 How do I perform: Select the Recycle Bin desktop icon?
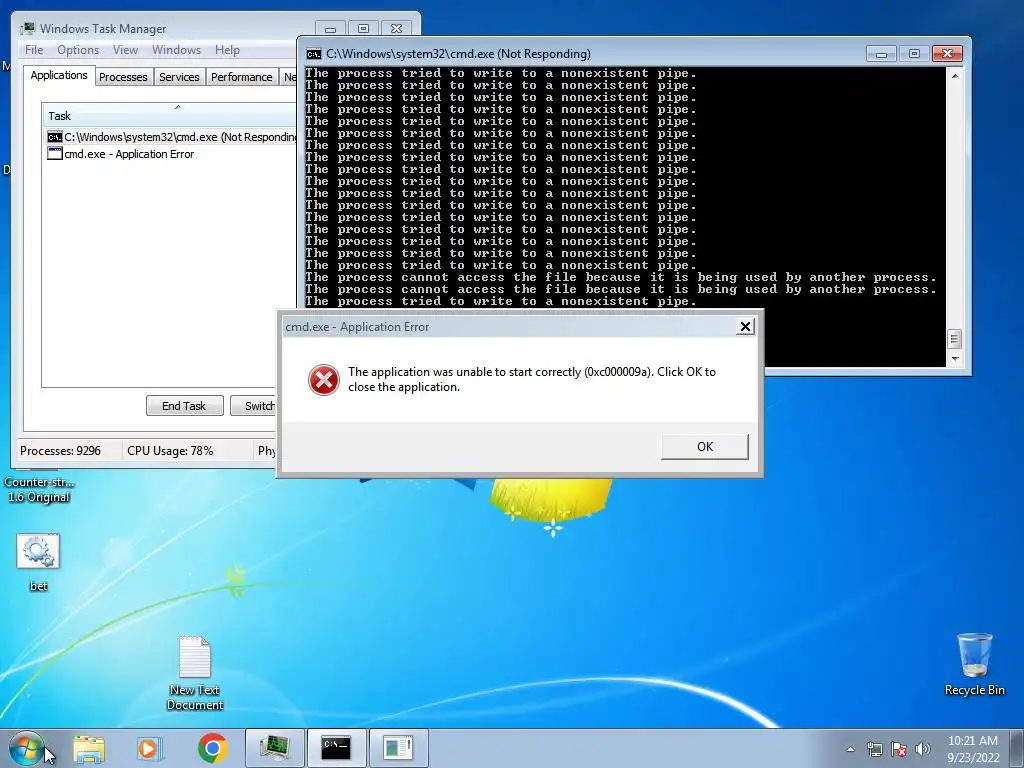[x=974, y=664]
